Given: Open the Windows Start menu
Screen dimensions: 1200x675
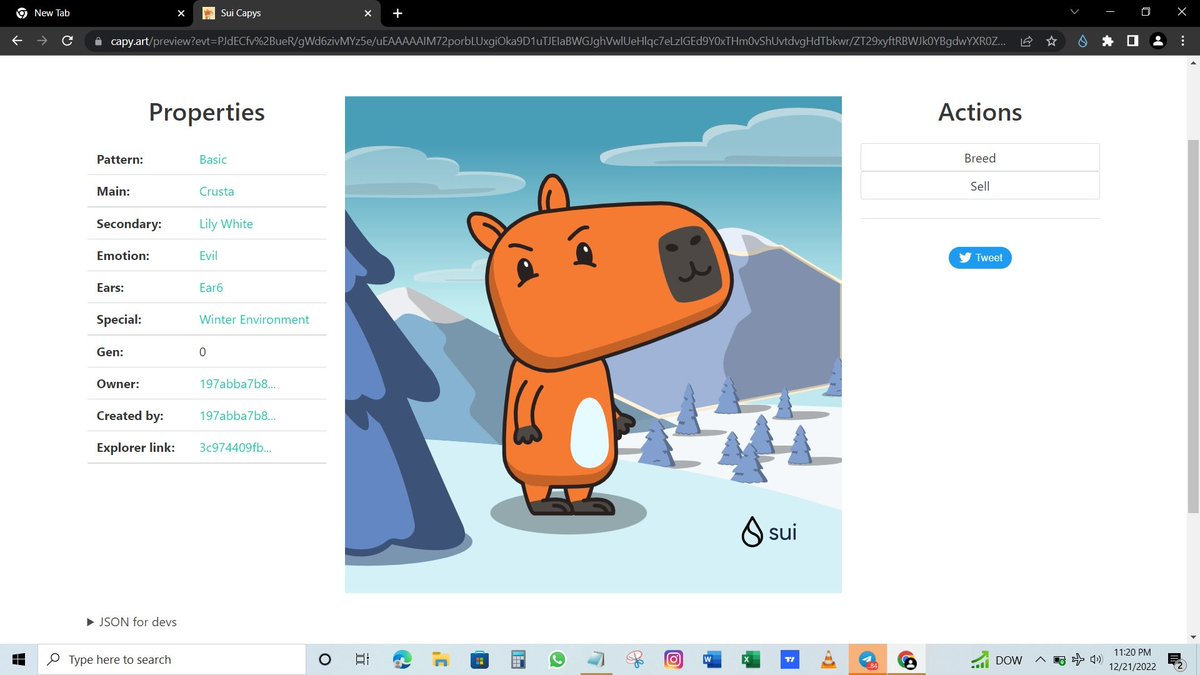Looking at the screenshot, I should (18, 660).
